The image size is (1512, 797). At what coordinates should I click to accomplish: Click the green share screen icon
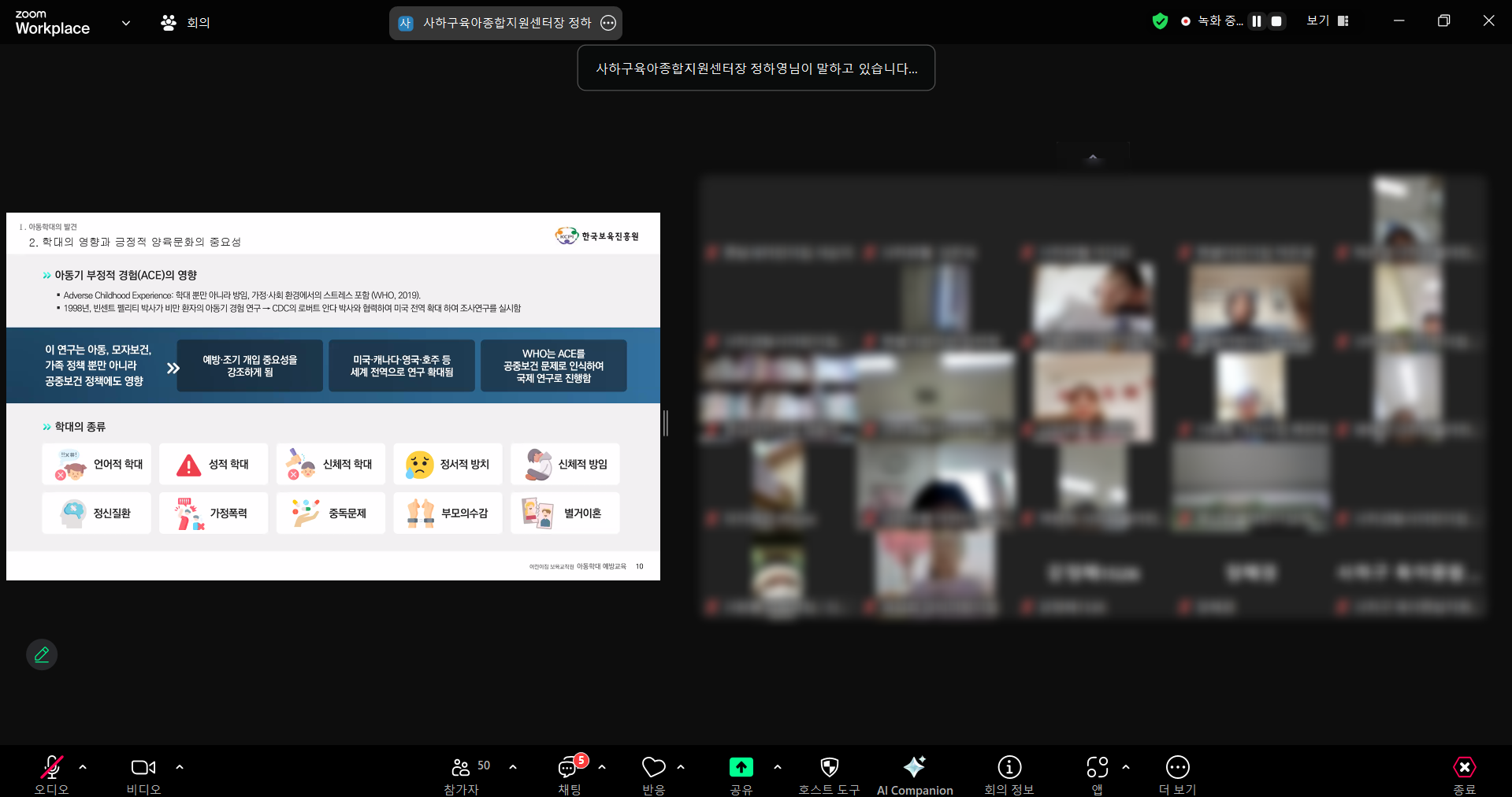[741, 767]
